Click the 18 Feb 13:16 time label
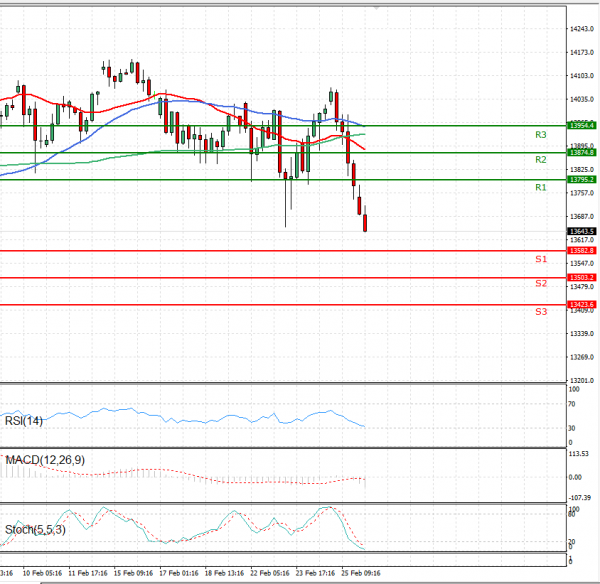Image resolution: width=600 pixels, height=584 pixels. [224, 573]
